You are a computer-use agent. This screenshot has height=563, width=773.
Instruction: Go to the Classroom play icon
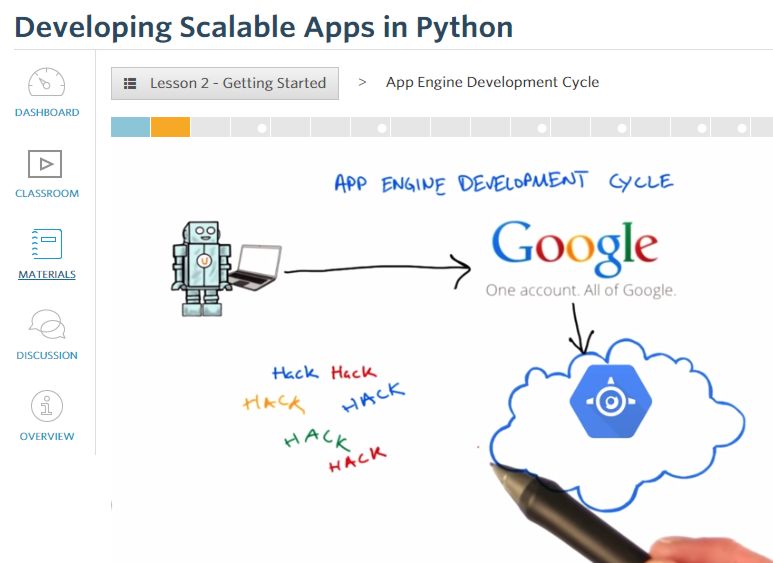point(45,164)
